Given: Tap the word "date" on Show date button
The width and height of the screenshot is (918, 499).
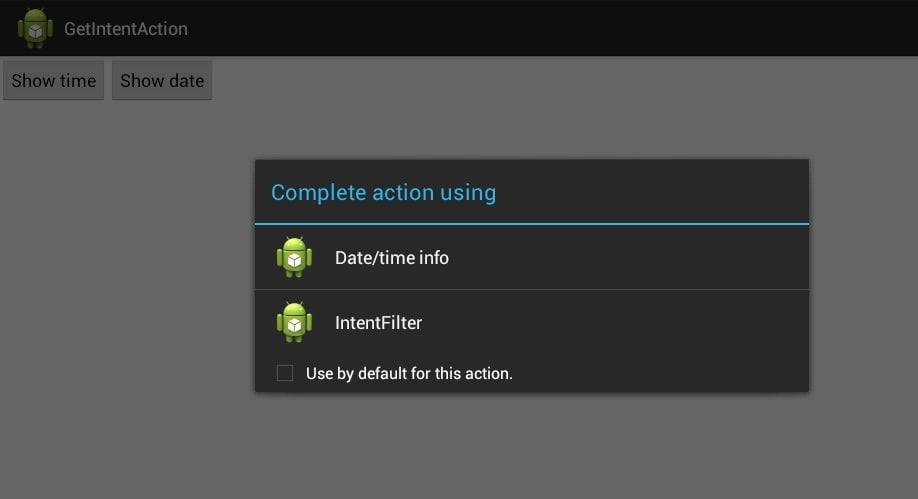Looking at the screenshot, I should click(x=186, y=81).
